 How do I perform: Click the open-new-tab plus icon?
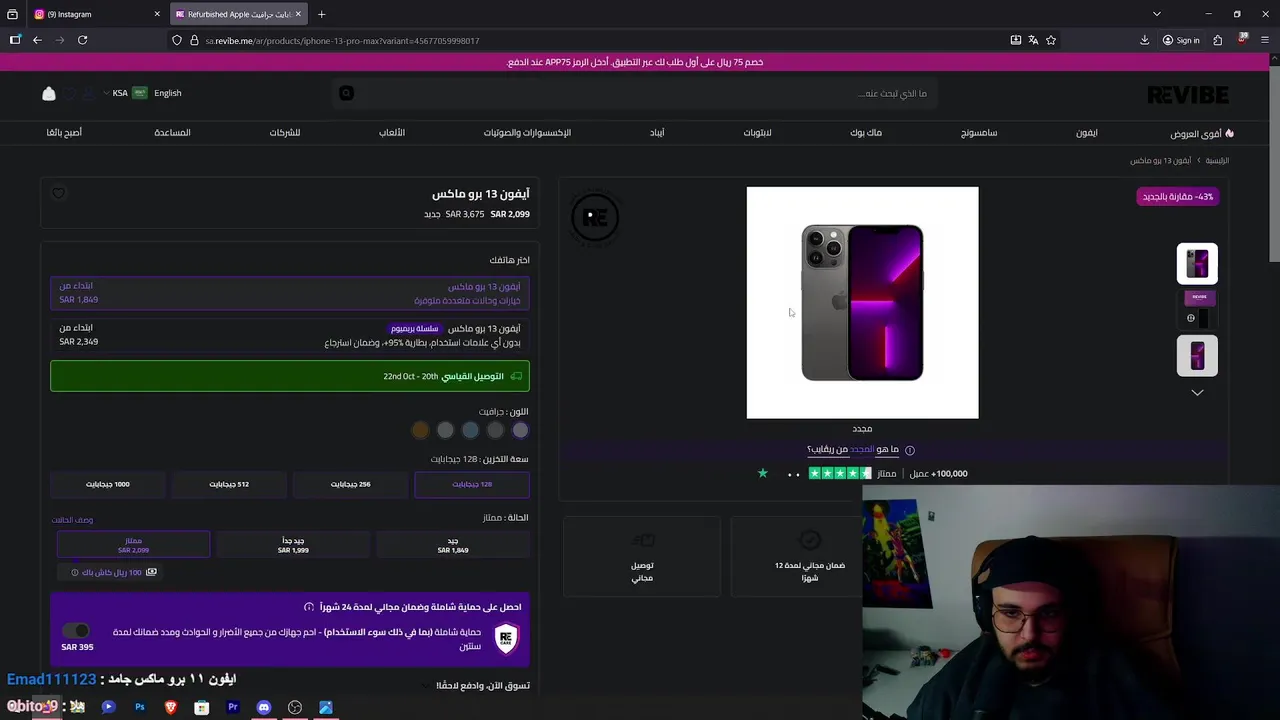tap(321, 14)
